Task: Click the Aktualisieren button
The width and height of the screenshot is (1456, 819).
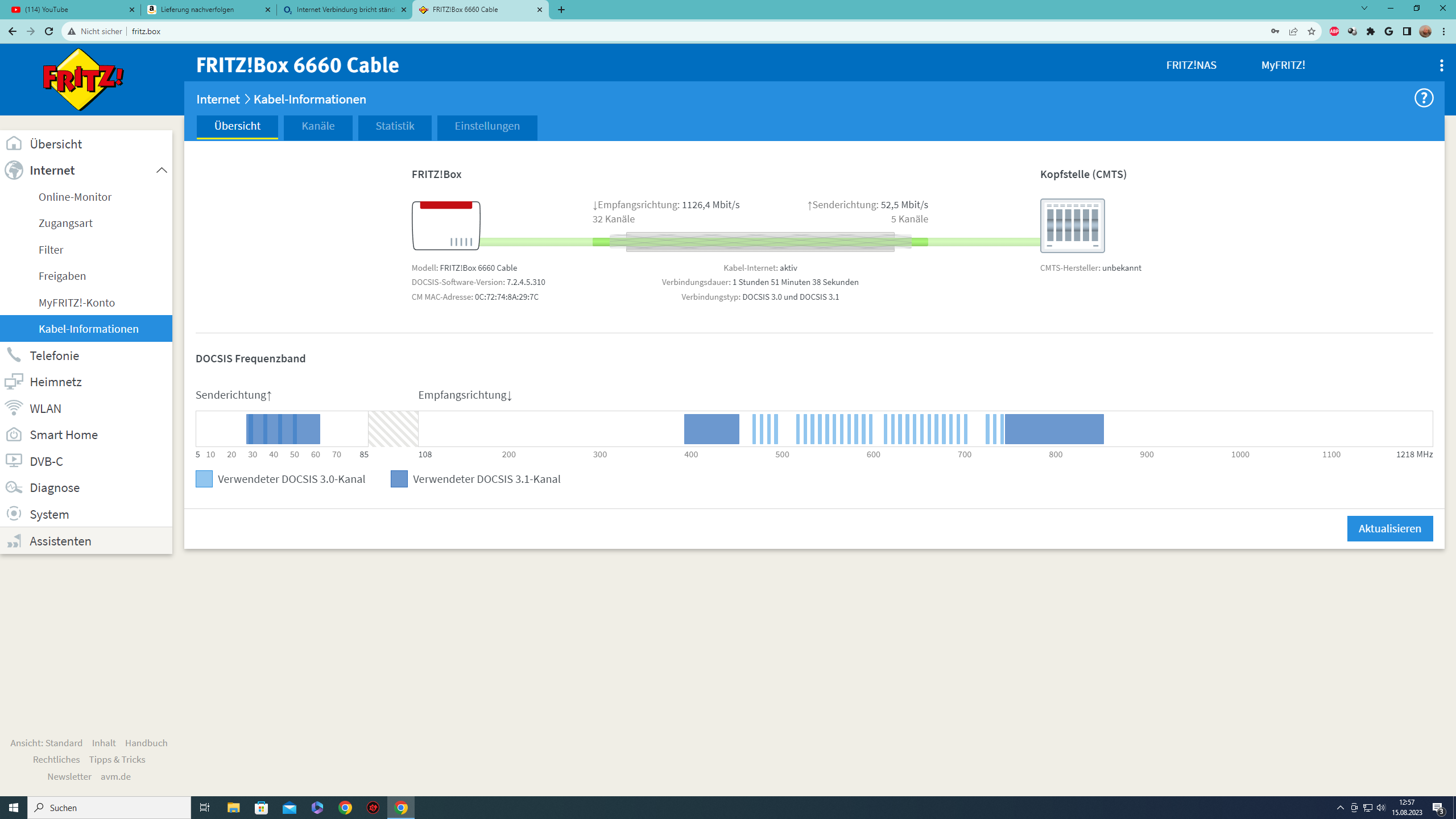Action: 1389,528
